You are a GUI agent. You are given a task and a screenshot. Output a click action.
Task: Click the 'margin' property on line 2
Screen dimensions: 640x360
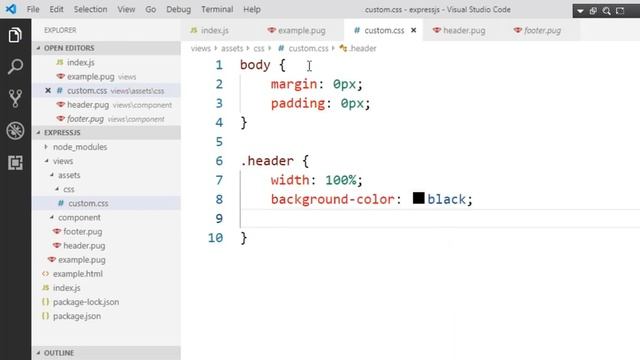294,84
